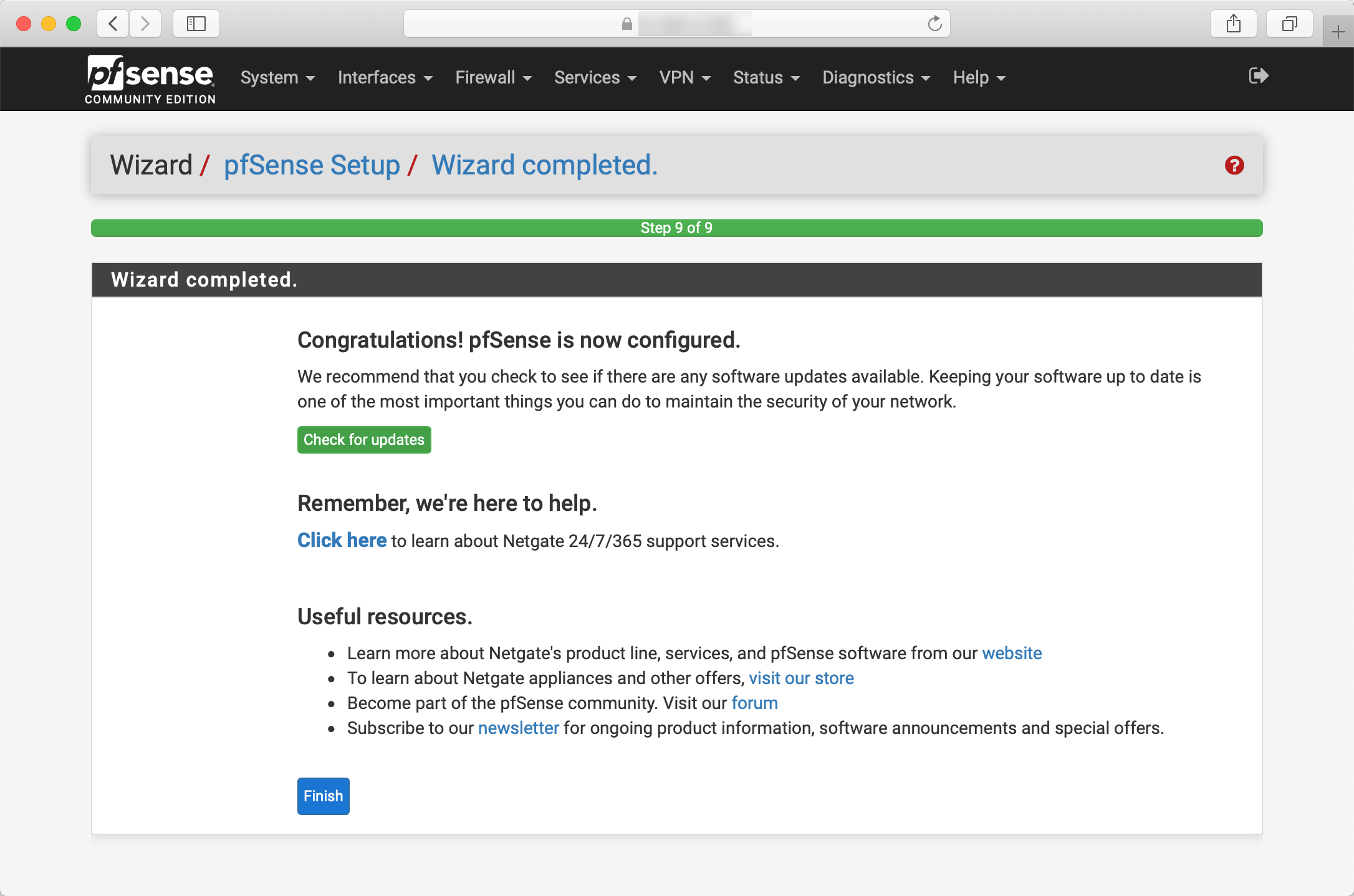Open the Firewall dropdown menu

point(493,78)
